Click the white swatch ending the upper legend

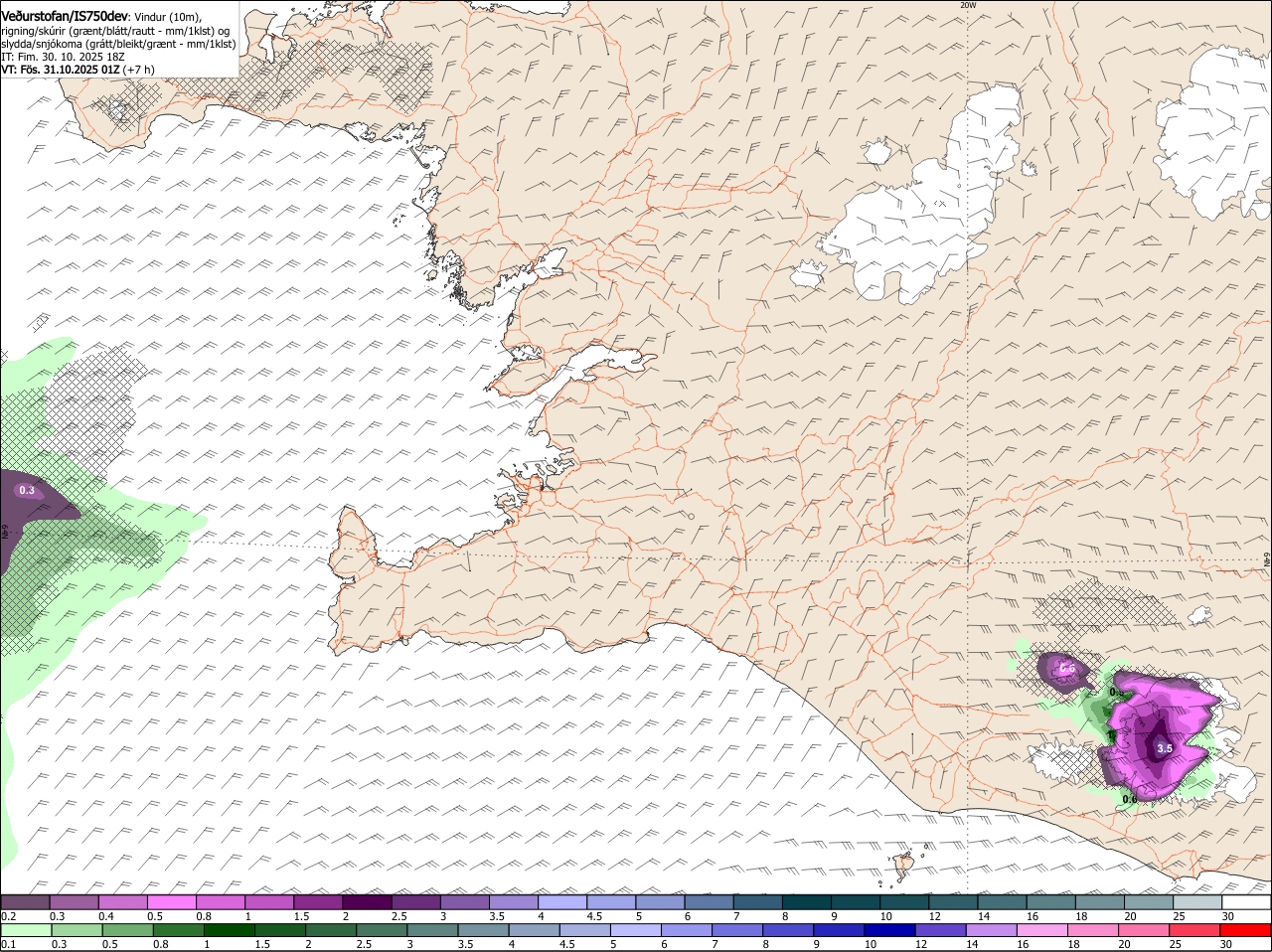(1247, 902)
